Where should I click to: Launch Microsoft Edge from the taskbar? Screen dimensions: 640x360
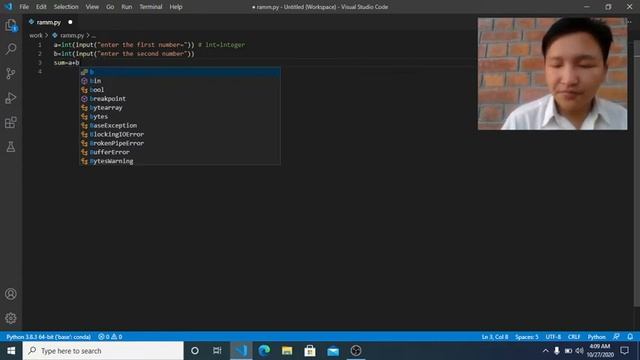click(264, 351)
